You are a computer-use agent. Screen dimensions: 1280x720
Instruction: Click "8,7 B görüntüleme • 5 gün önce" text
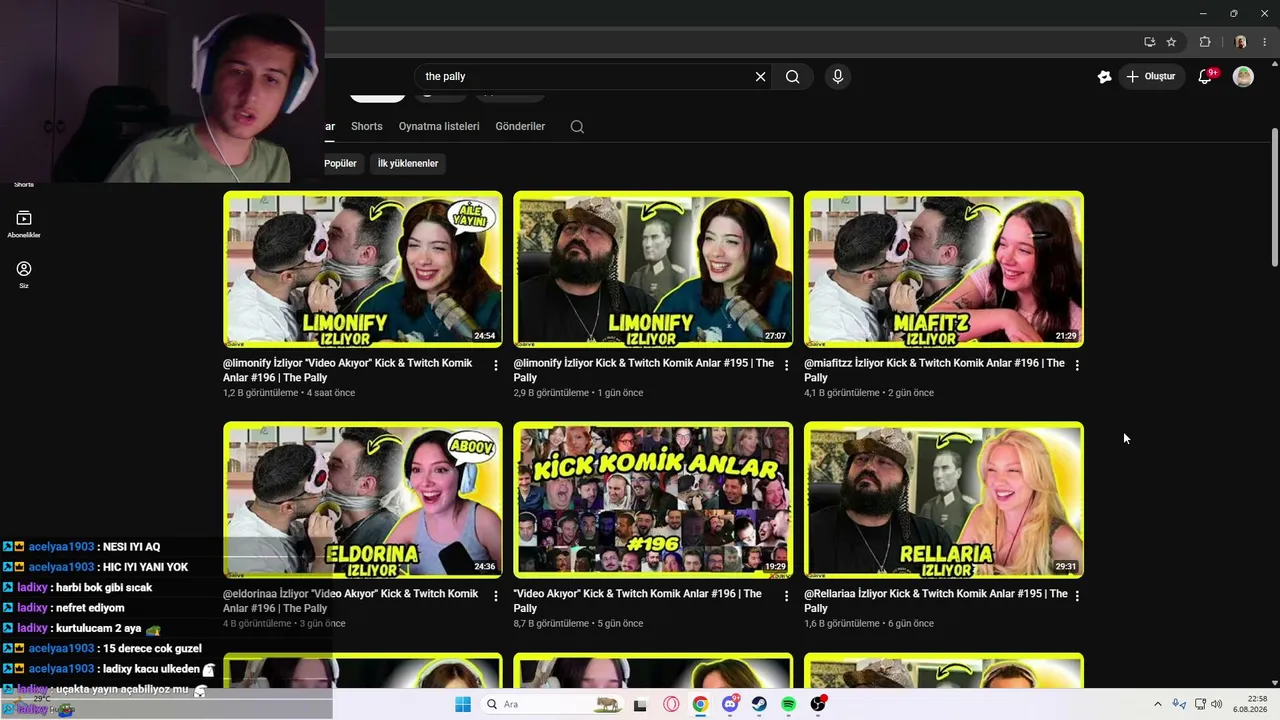tap(579, 624)
